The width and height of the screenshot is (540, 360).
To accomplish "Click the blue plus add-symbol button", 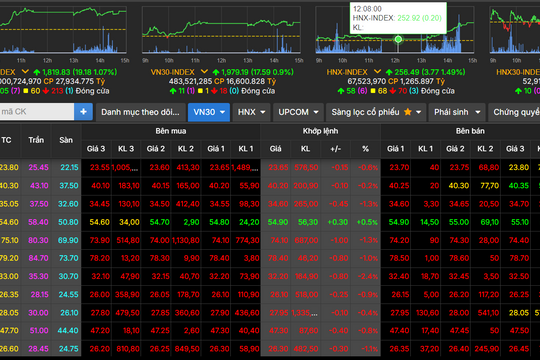I will 83,112.
